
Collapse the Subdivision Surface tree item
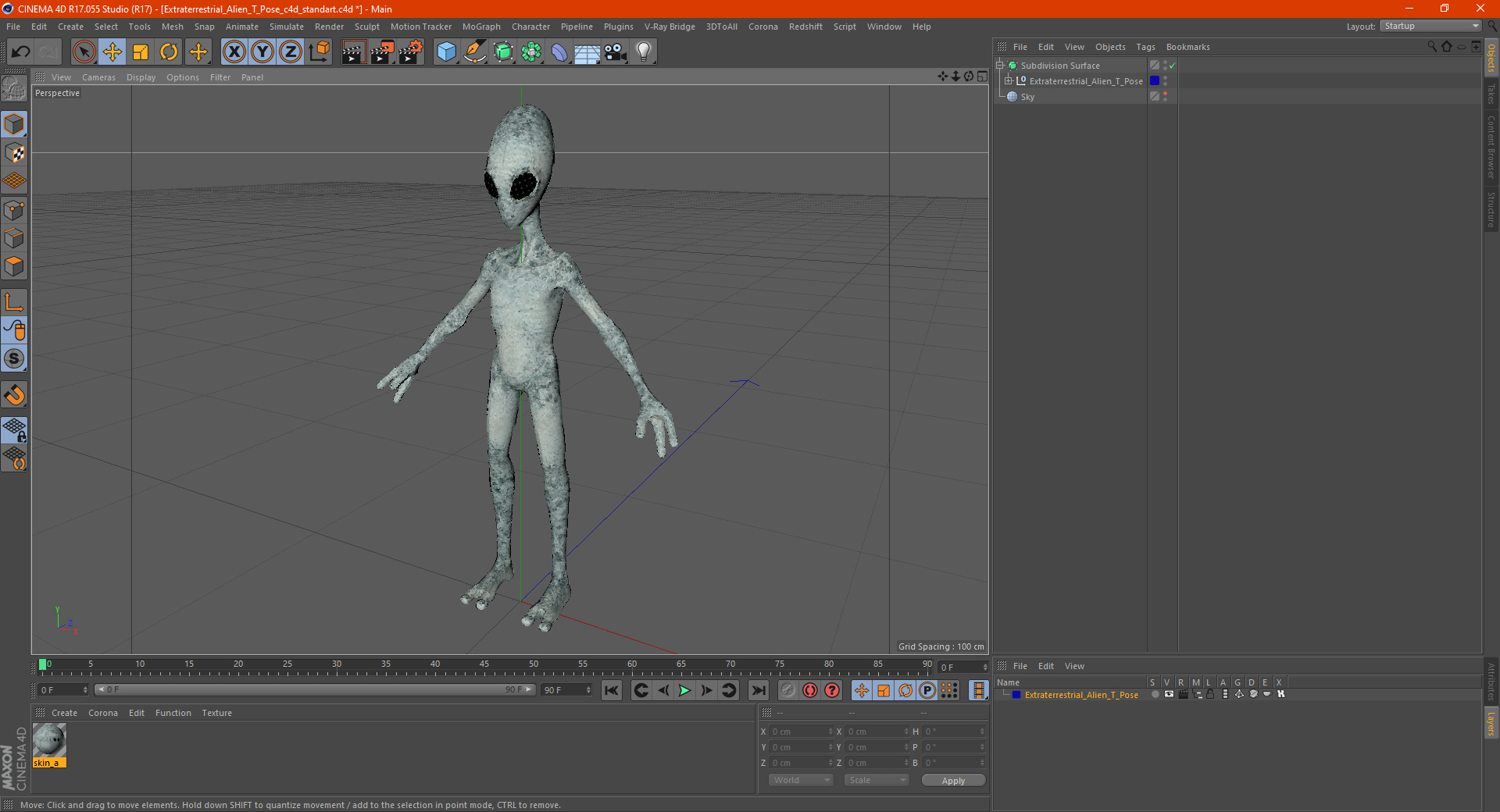coord(1000,66)
